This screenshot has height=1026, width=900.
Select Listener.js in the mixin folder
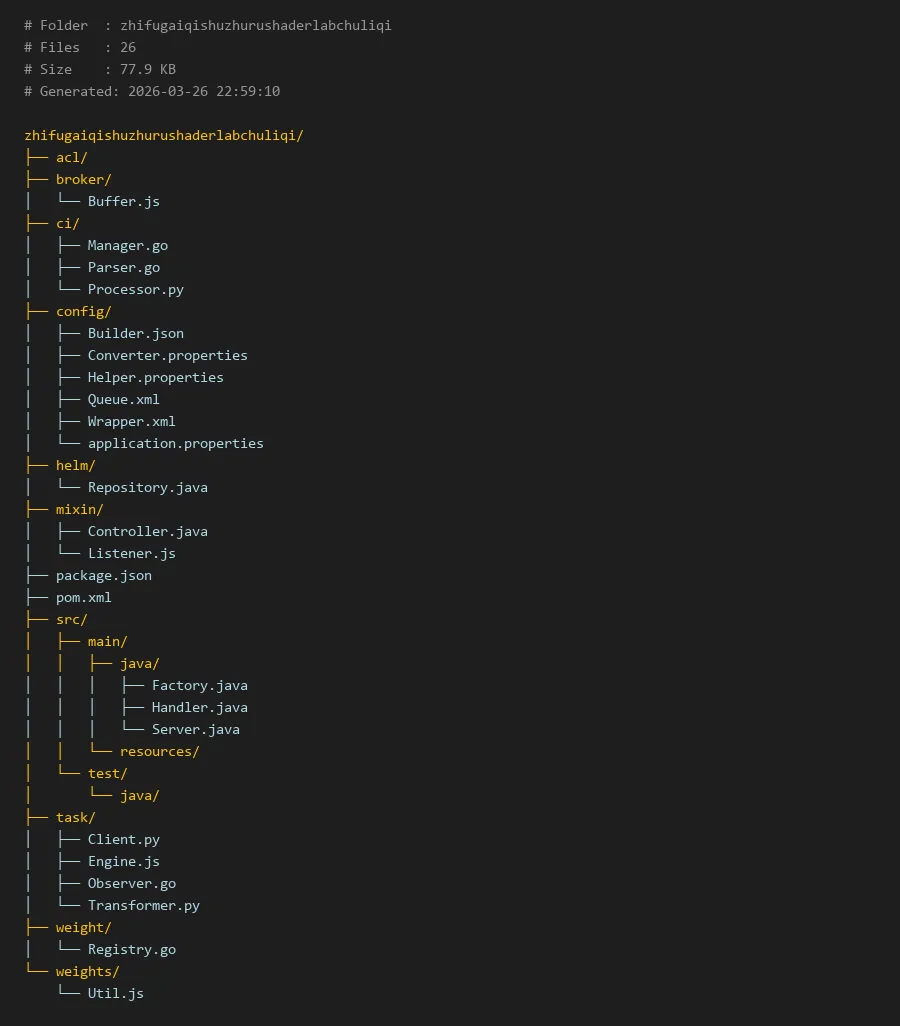coord(131,553)
